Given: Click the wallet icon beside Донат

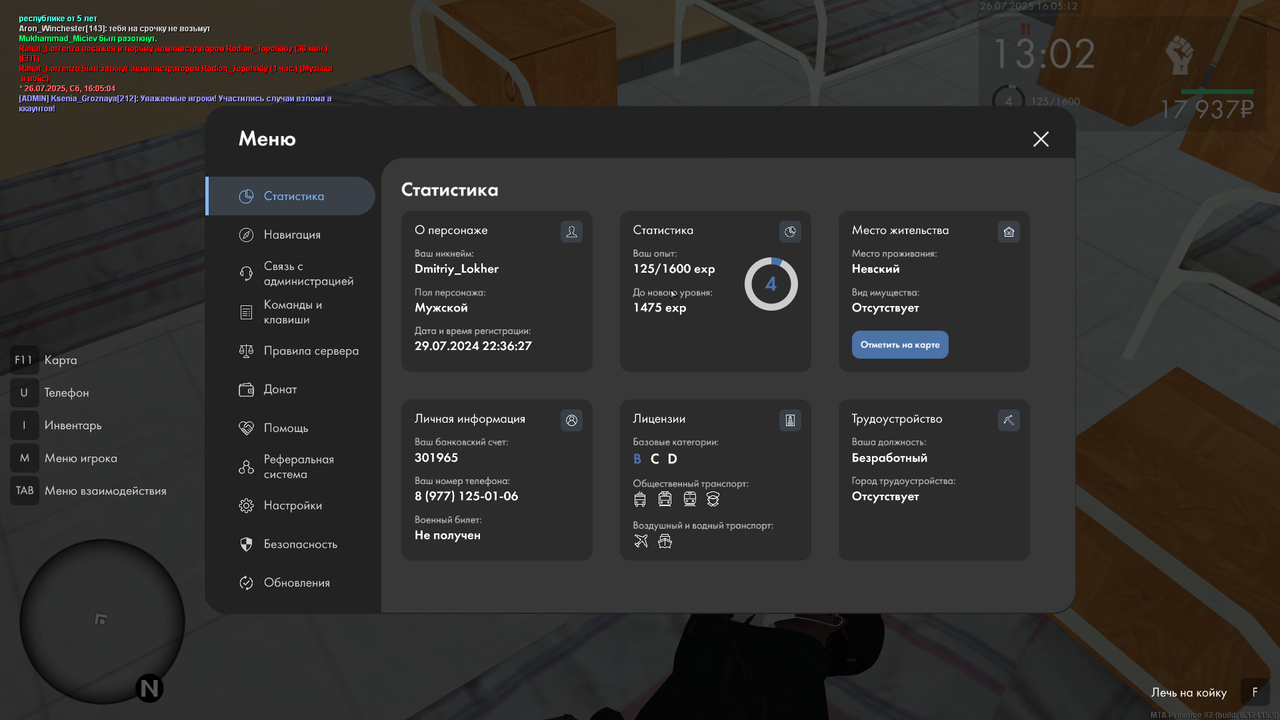Looking at the screenshot, I should (x=246, y=389).
